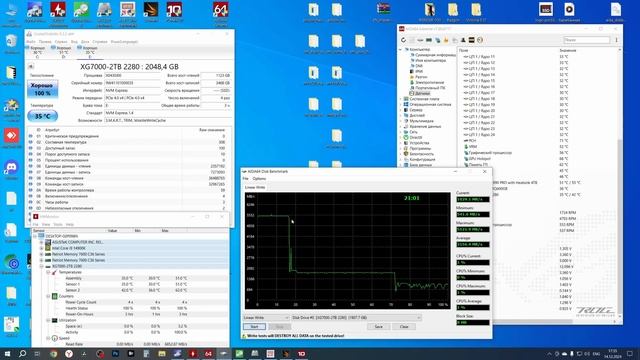This screenshot has width=640, height=360.
Task: Collapse the Utilization group in HWMonitor
Action: (48, 320)
